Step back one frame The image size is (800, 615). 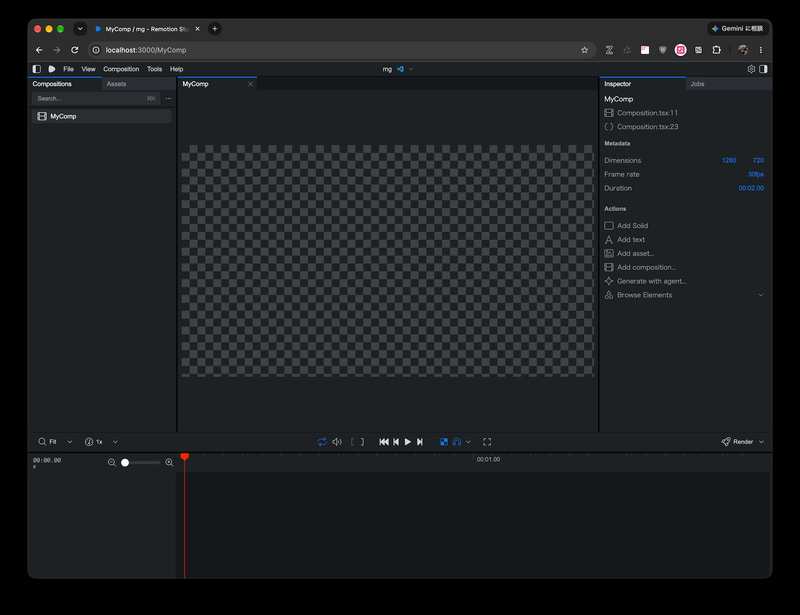pos(396,442)
